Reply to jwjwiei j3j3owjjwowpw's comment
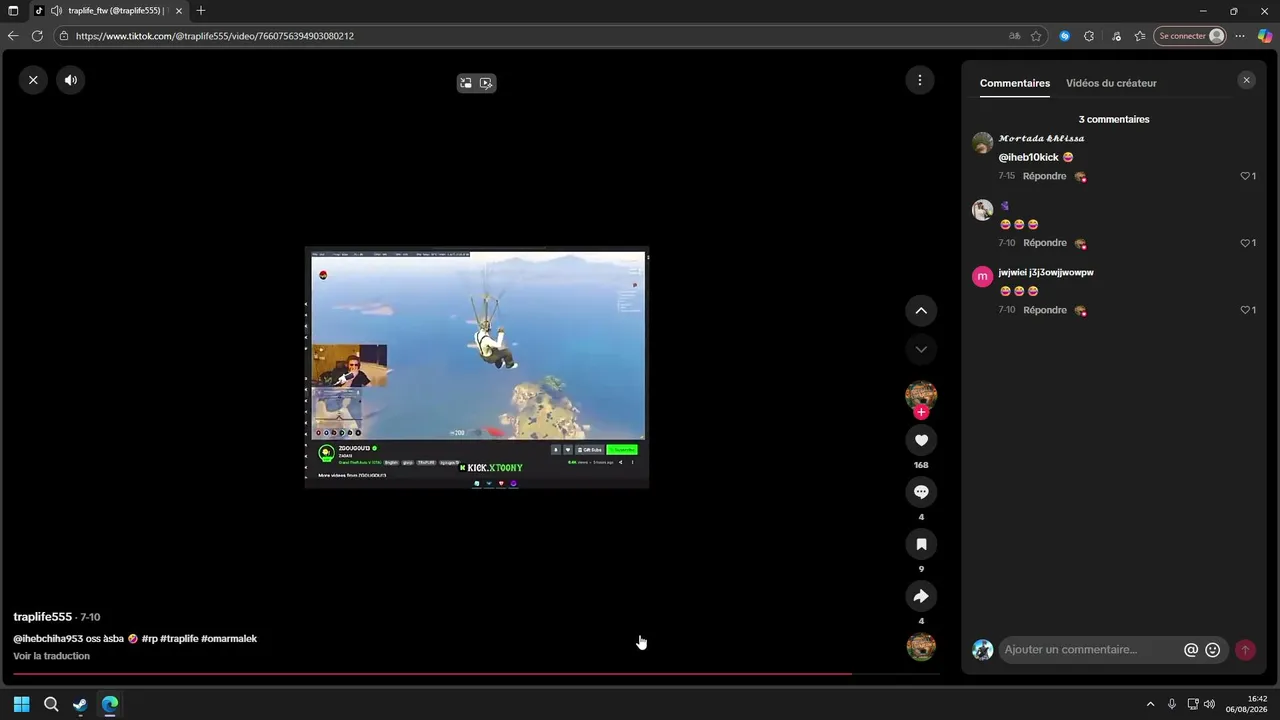This screenshot has width=1280, height=720. (1044, 310)
